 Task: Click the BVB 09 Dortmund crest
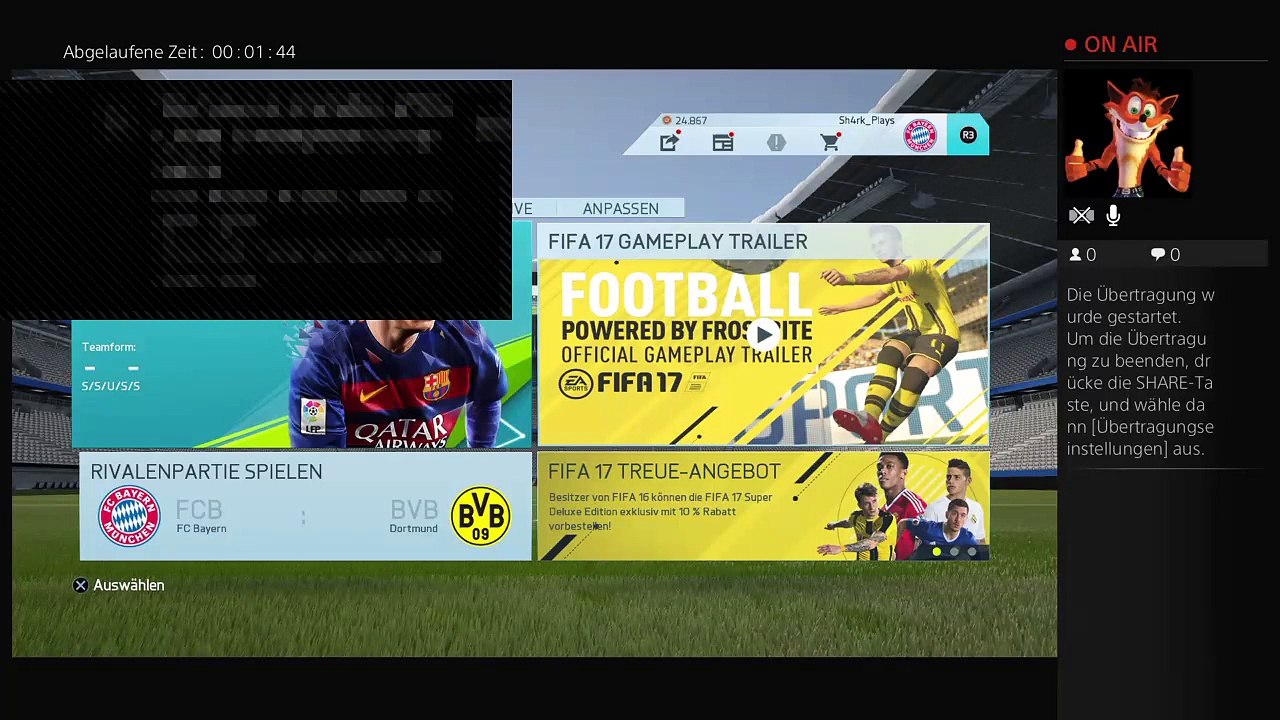[x=480, y=516]
